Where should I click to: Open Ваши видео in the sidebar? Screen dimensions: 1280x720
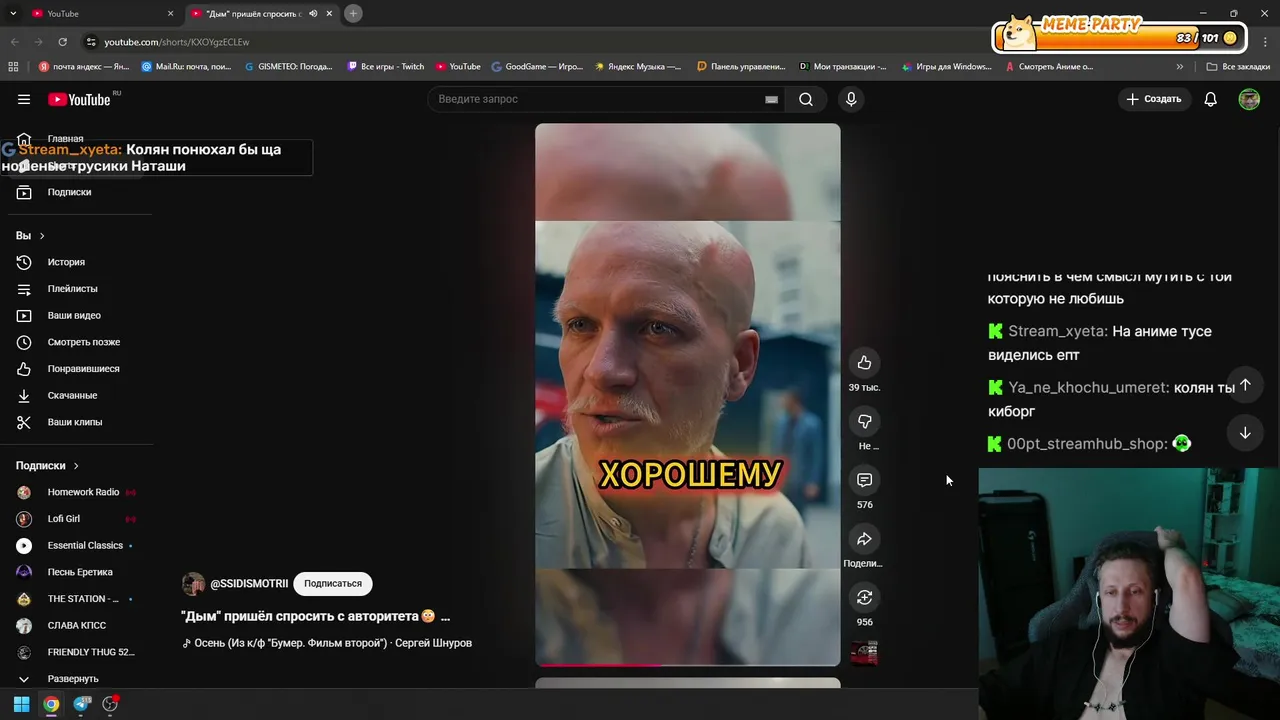tap(74, 315)
